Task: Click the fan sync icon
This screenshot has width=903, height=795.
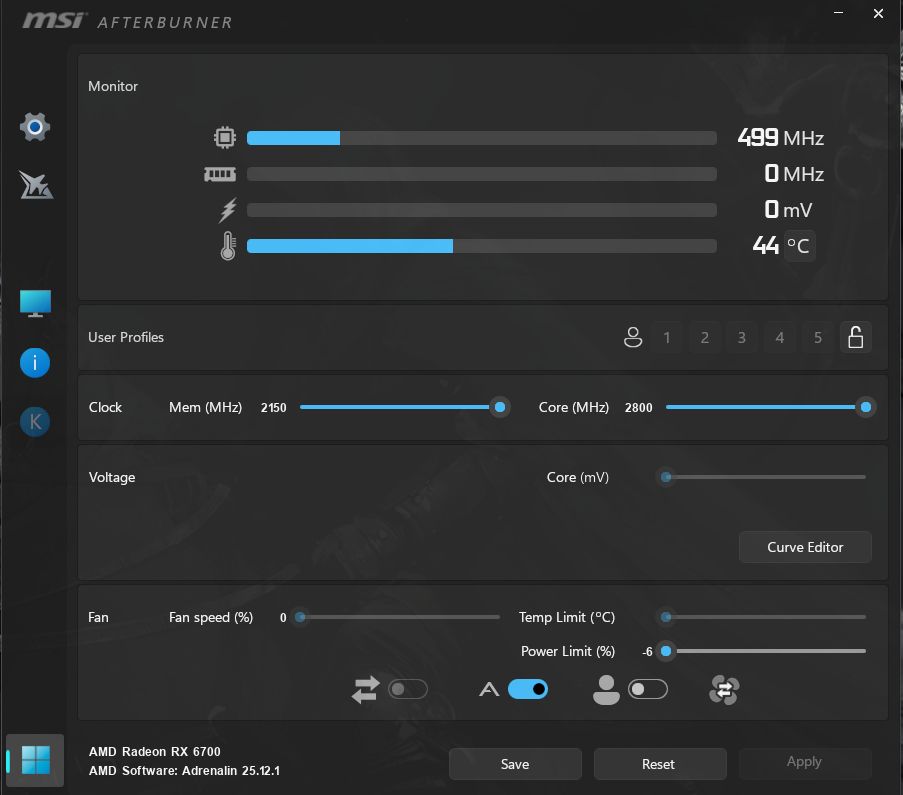Action: click(724, 690)
